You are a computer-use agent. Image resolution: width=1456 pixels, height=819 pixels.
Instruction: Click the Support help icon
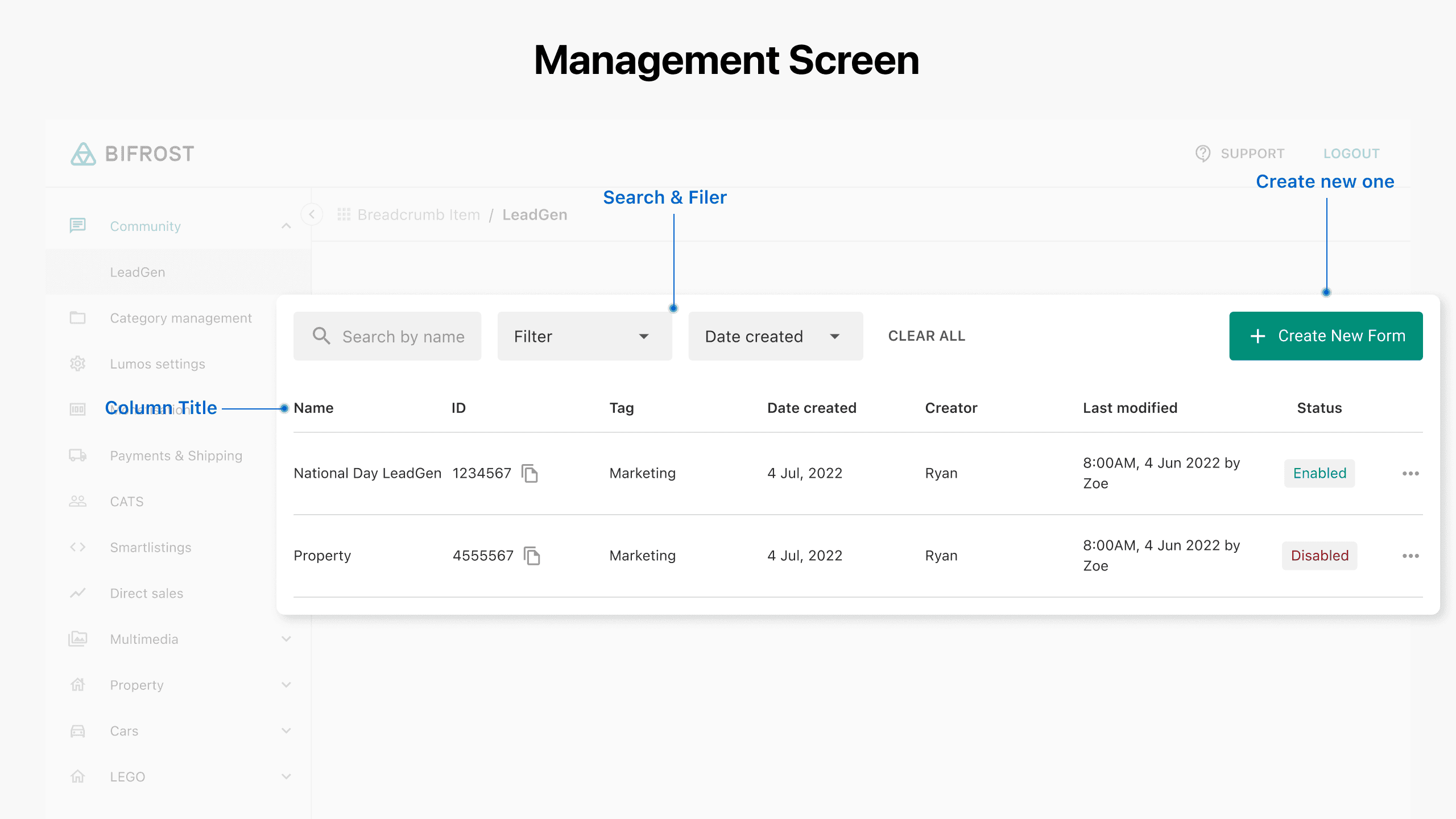1202,154
